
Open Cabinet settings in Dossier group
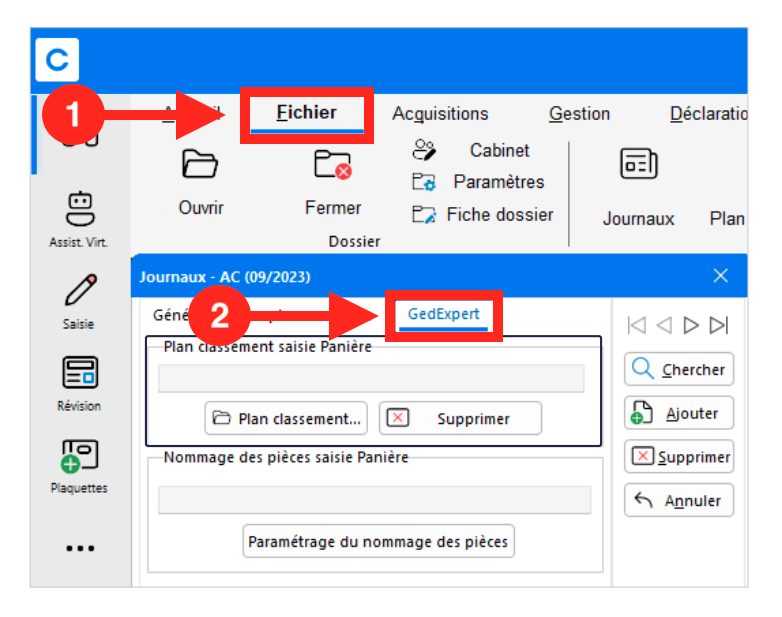point(471,150)
